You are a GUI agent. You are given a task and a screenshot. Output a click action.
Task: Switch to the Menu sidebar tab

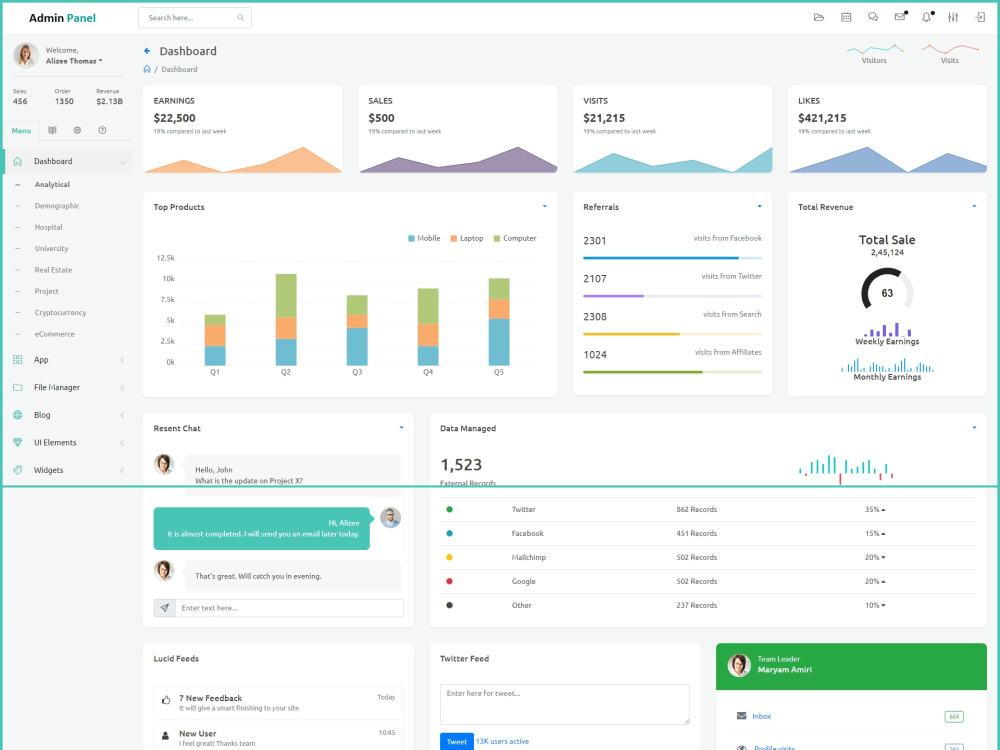click(x=21, y=131)
